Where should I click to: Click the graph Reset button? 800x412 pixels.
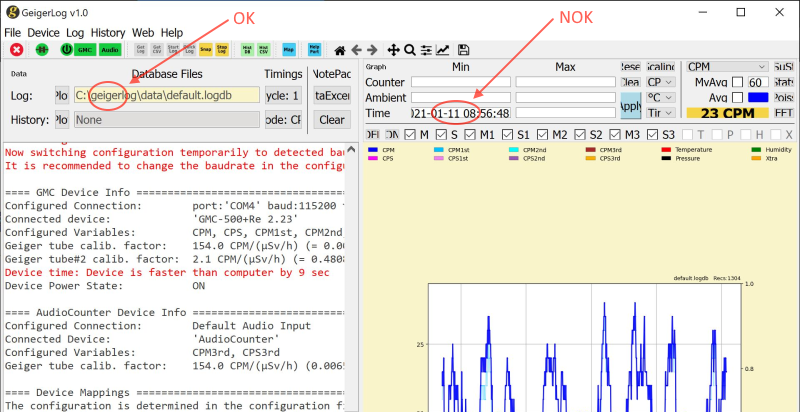(630, 67)
